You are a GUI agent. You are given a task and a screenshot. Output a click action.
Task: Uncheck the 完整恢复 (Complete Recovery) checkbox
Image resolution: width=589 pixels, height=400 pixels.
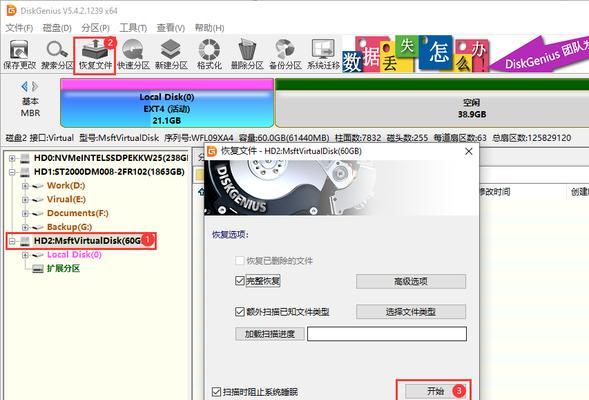[240, 281]
